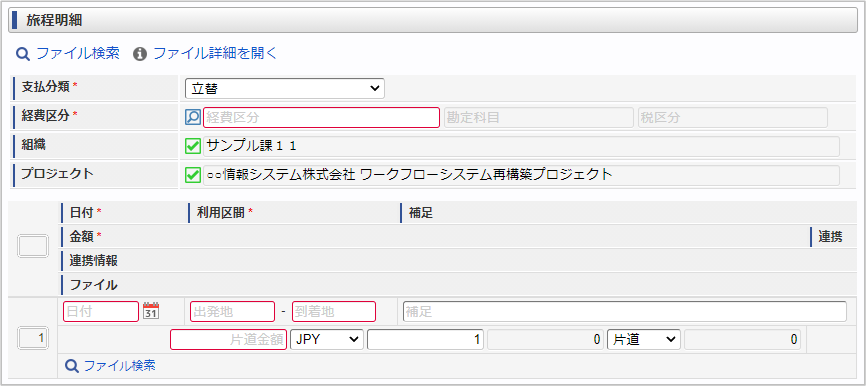
Task: Click the ワークフローシステム再構築プロジェクト field
Action: (x=521, y=175)
